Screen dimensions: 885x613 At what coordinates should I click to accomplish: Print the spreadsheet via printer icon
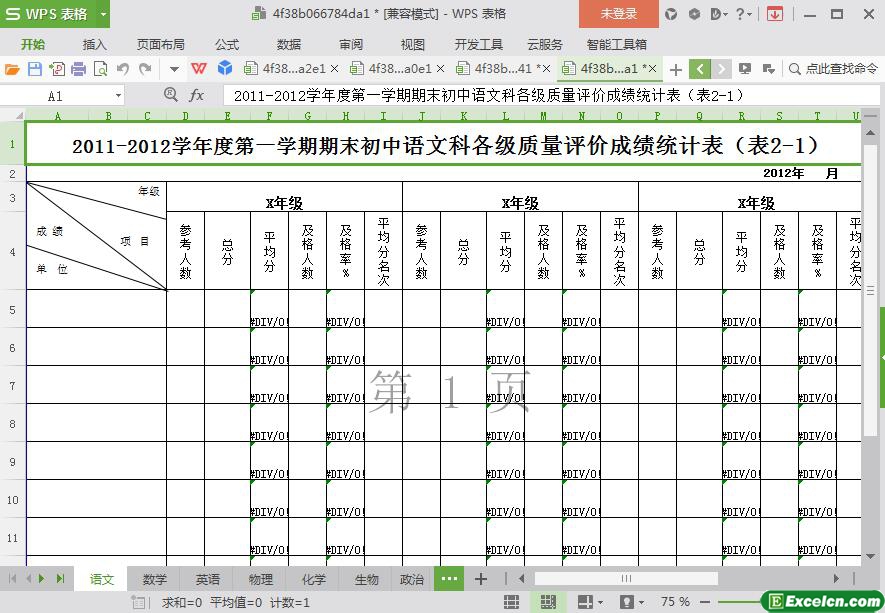78,69
